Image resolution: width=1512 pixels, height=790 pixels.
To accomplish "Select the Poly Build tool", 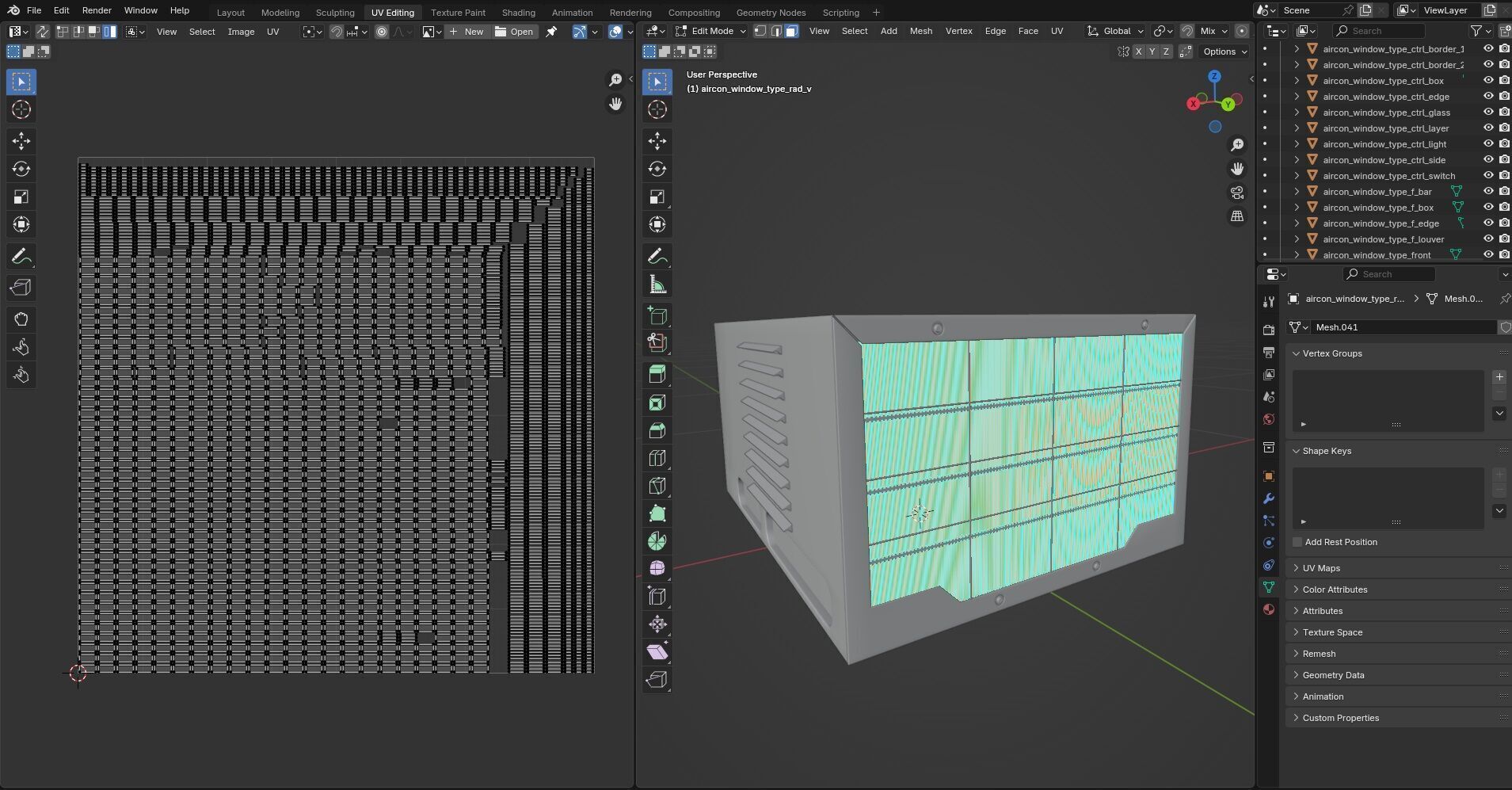I will tap(657, 513).
